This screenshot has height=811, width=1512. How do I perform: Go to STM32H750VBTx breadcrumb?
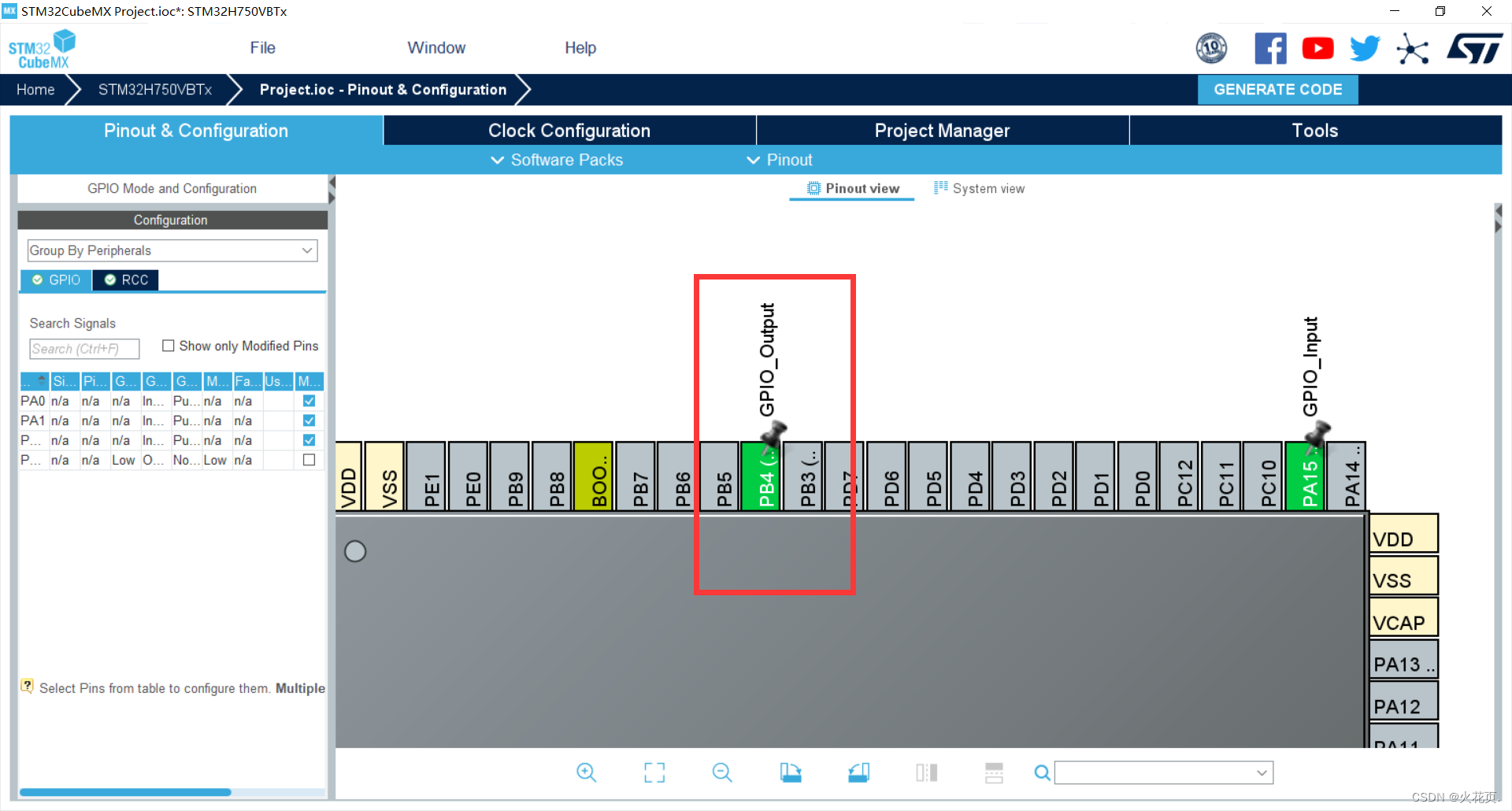[155, 90]
